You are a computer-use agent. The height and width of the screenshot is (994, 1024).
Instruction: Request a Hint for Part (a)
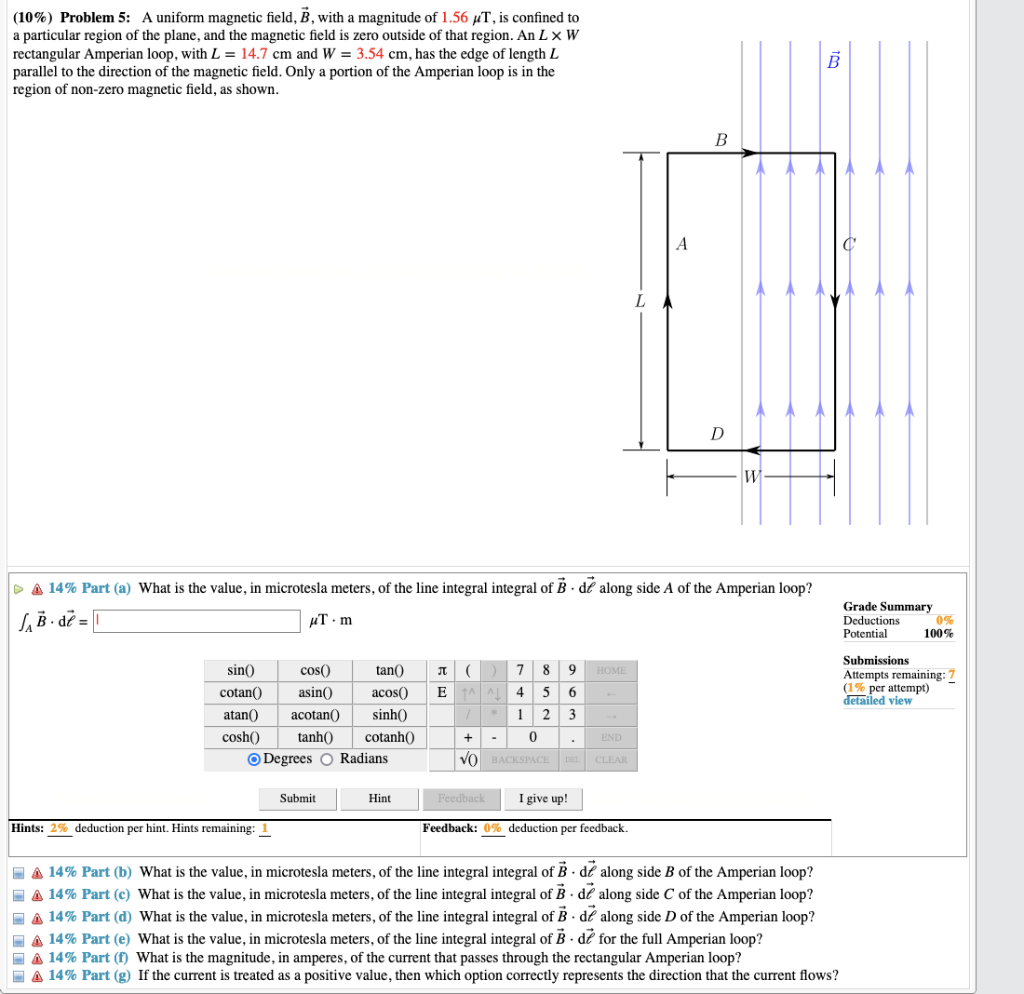(x=379, y=798)
